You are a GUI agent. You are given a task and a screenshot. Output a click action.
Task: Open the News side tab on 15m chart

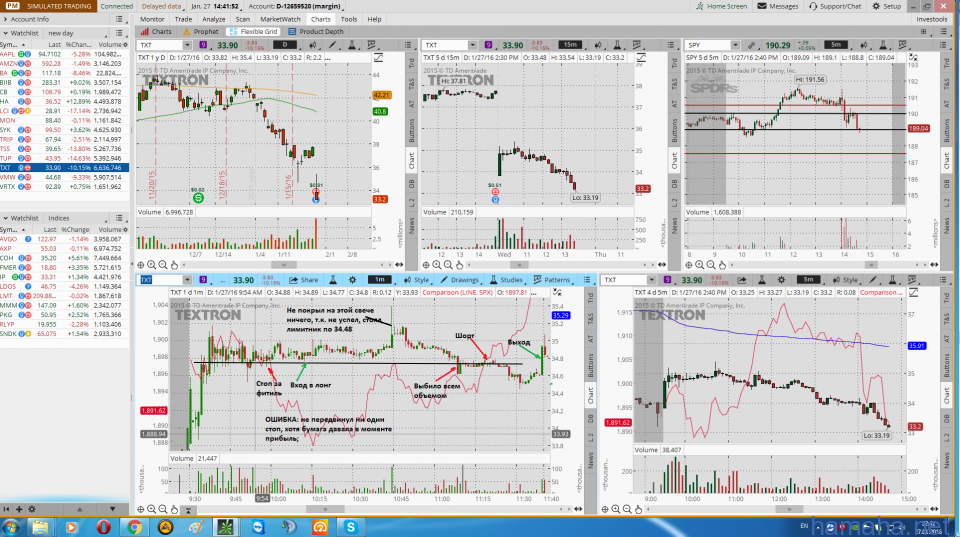pos(675,227)
